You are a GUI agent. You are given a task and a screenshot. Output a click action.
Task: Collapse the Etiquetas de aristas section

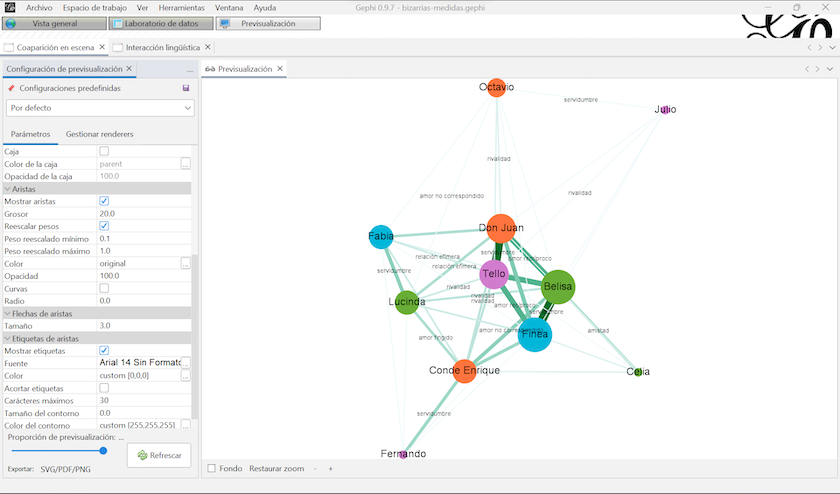click(7, 338)
